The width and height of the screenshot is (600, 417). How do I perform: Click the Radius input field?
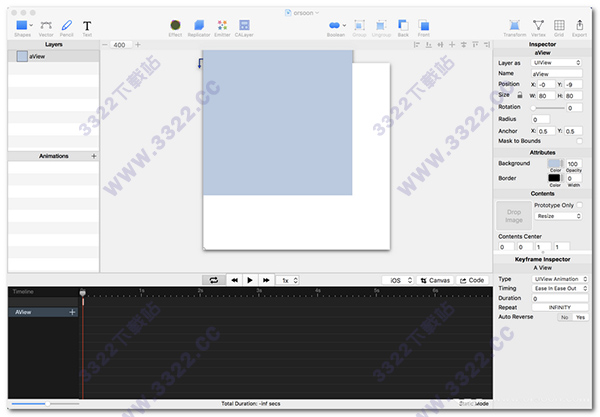point(540,119)
